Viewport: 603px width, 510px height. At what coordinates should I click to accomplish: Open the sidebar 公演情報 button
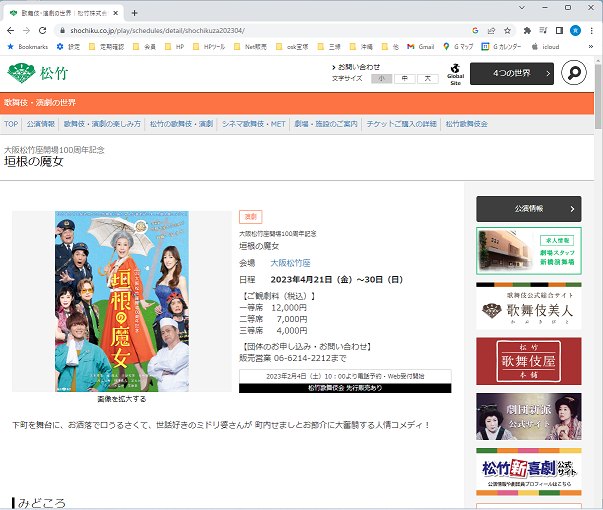click(x=529, y=209)
